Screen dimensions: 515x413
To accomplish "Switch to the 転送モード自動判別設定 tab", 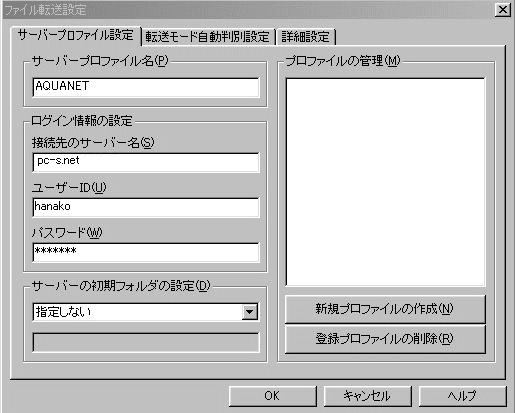I will [207, 37].
